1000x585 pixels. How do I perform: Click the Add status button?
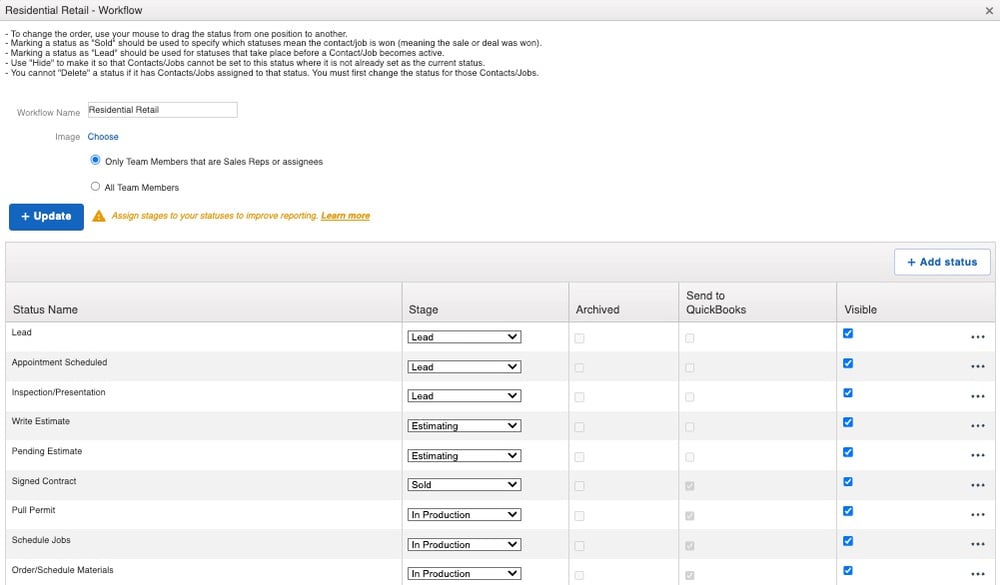click(942, 262)
